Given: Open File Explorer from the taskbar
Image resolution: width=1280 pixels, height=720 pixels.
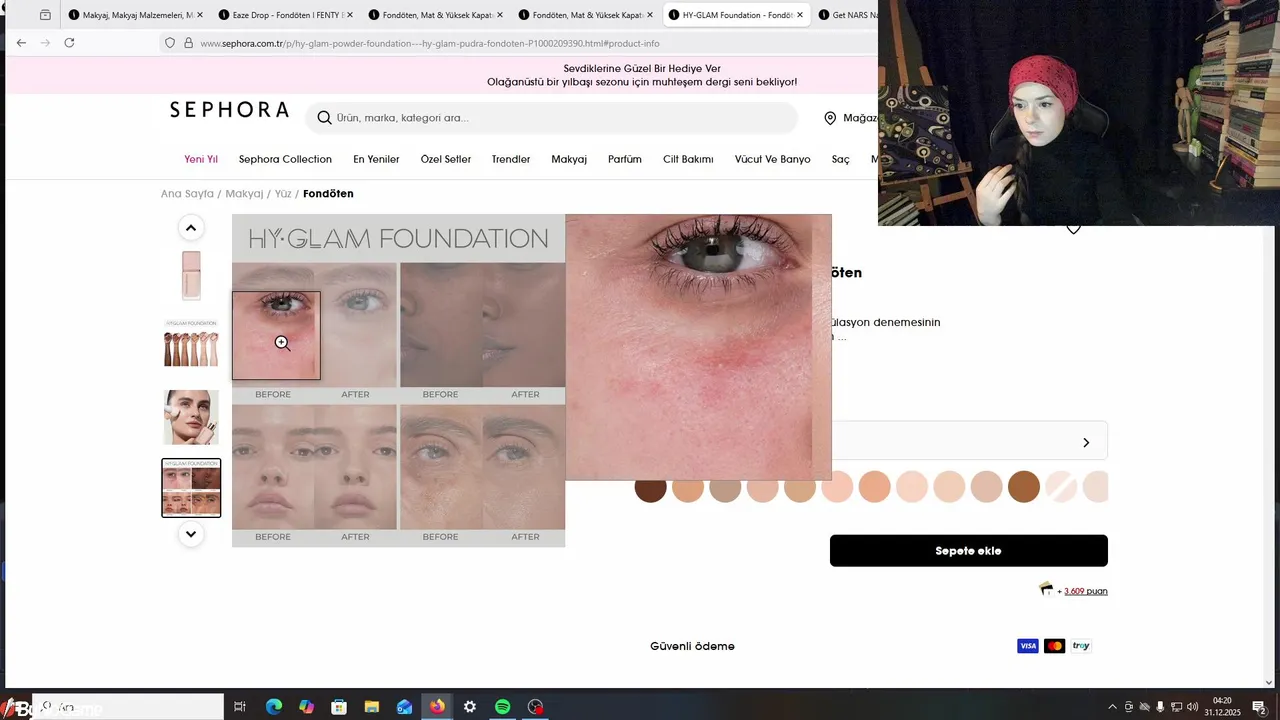Looking at the screenshot, I should (x=371, y=707).
